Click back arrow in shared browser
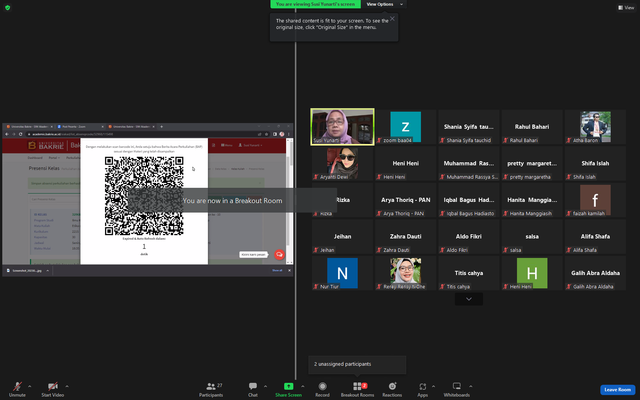Viewport: 640px width, 400px height. tap(7, 134)
